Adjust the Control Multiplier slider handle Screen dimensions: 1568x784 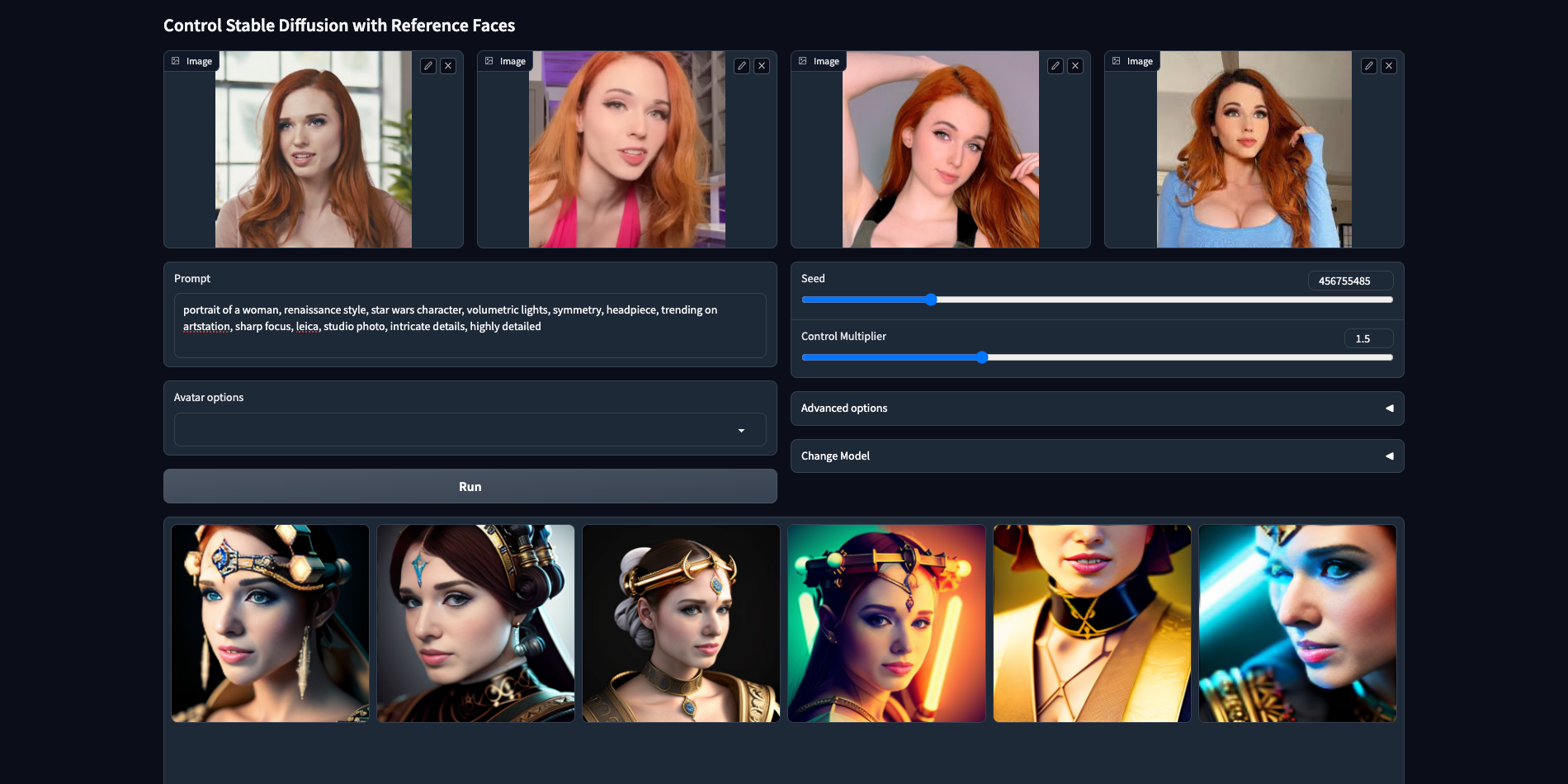point(982,357)
